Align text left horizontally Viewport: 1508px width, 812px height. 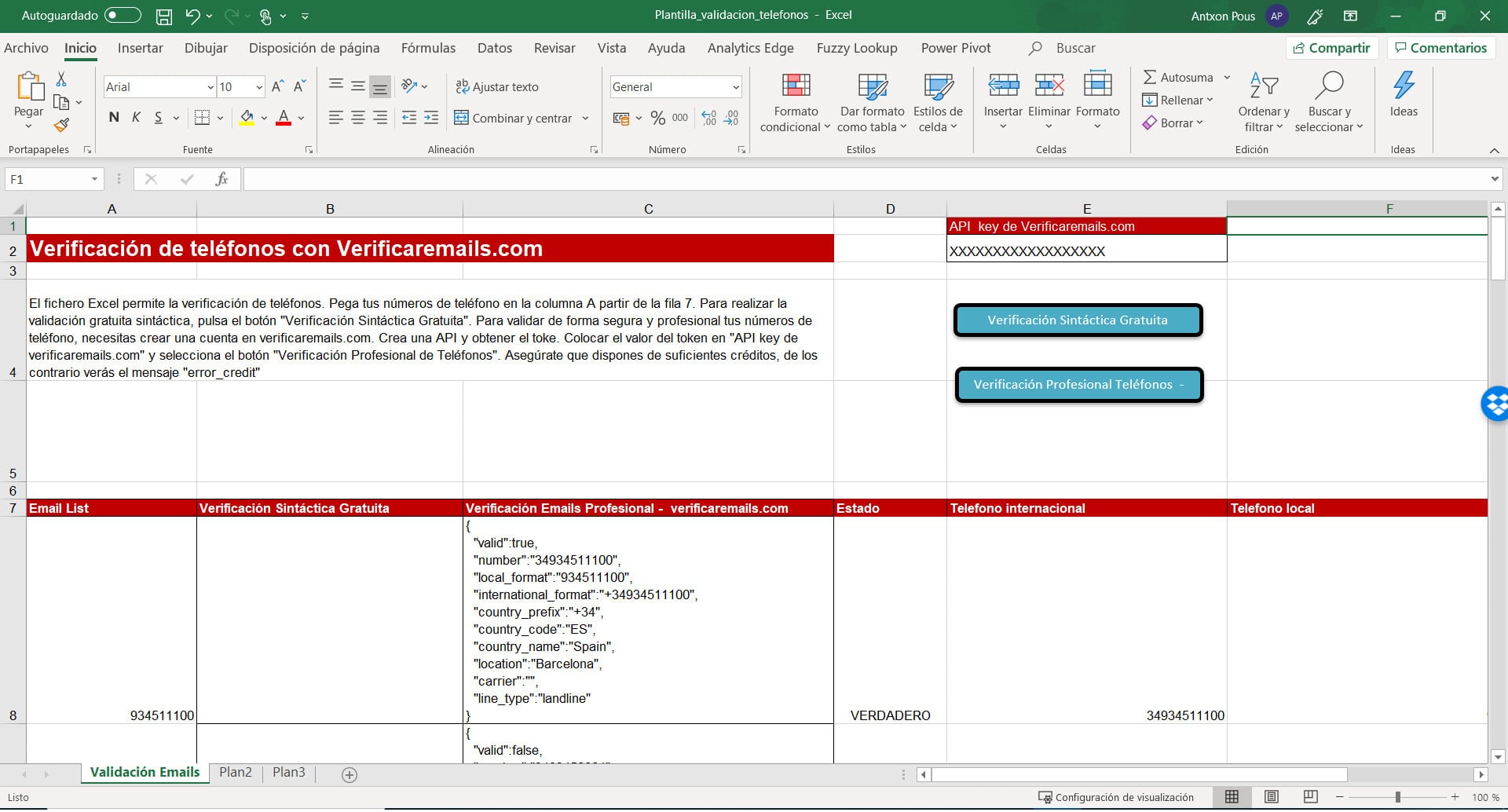(x=335, y=118)
